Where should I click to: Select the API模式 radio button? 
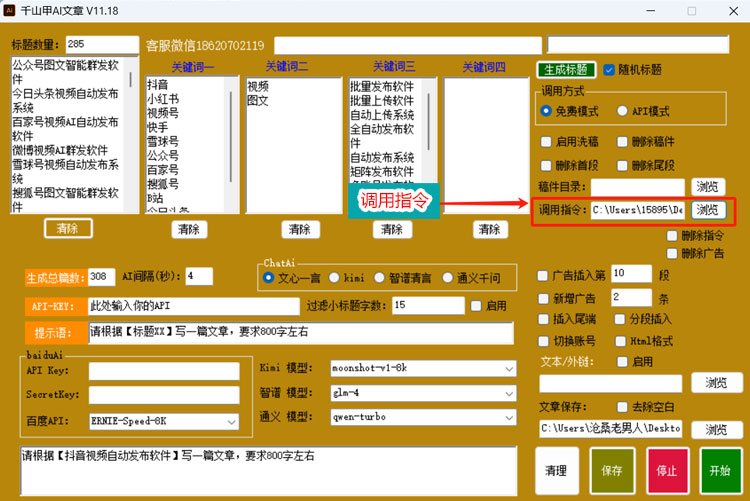point(622,111)
